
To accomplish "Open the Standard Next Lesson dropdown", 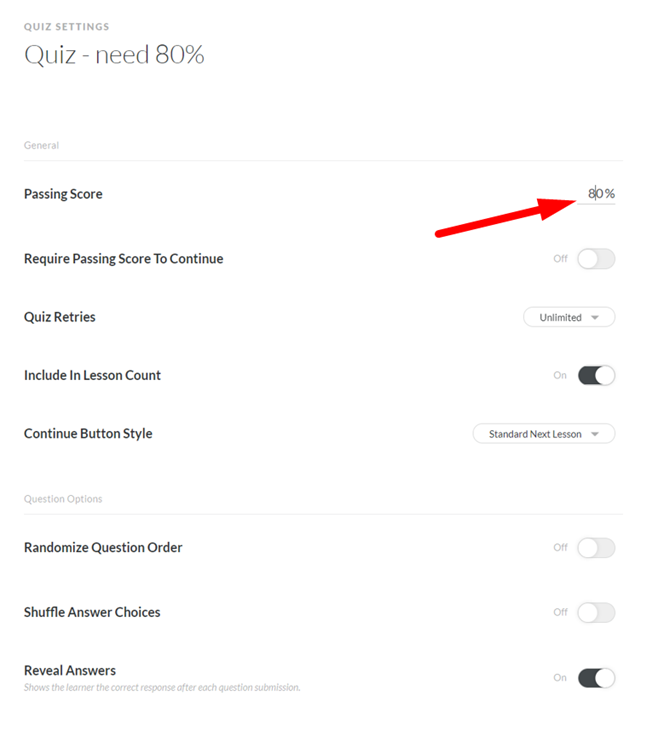I will (x=544, y=434).
